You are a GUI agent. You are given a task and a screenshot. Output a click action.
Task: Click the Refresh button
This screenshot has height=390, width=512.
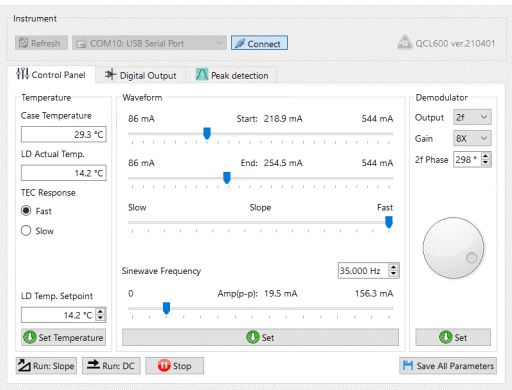(x=41, y=43)
